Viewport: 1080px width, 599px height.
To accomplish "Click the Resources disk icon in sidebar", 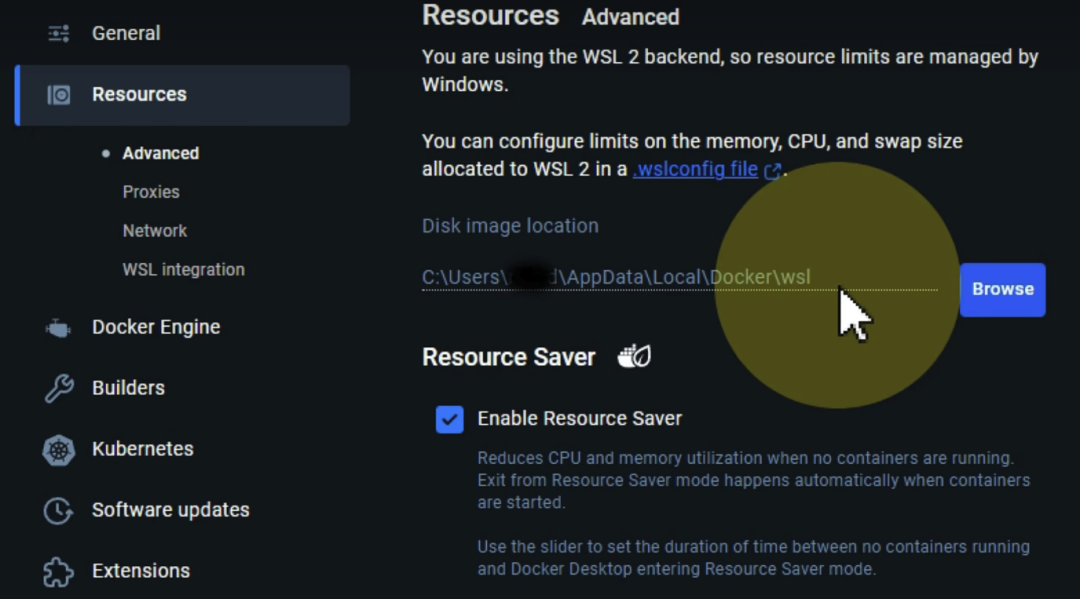I will point(59,94).
